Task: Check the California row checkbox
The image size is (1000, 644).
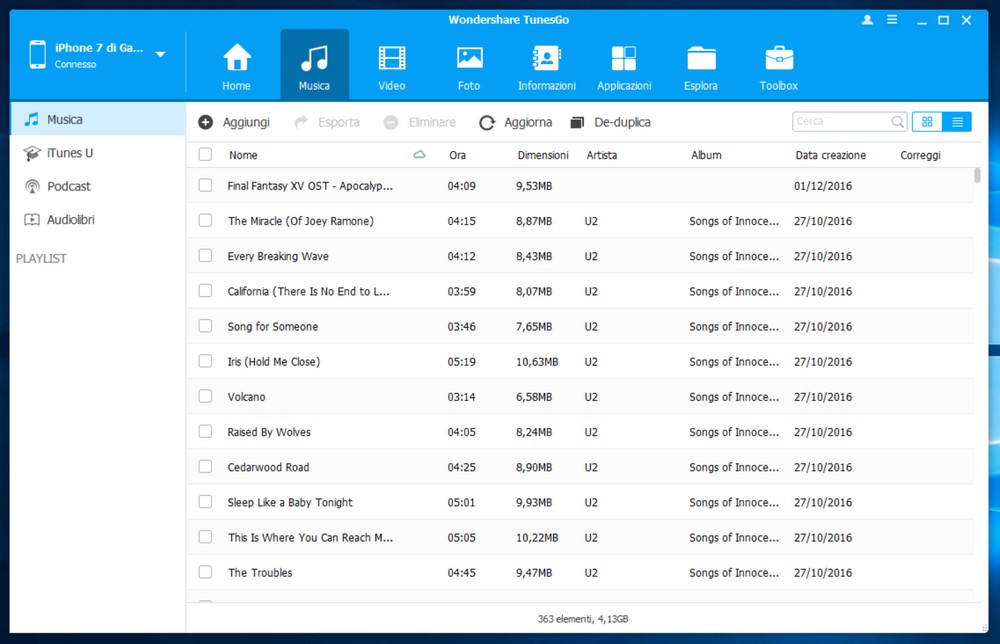Action: pyautogui.click(x=205, y=290)
